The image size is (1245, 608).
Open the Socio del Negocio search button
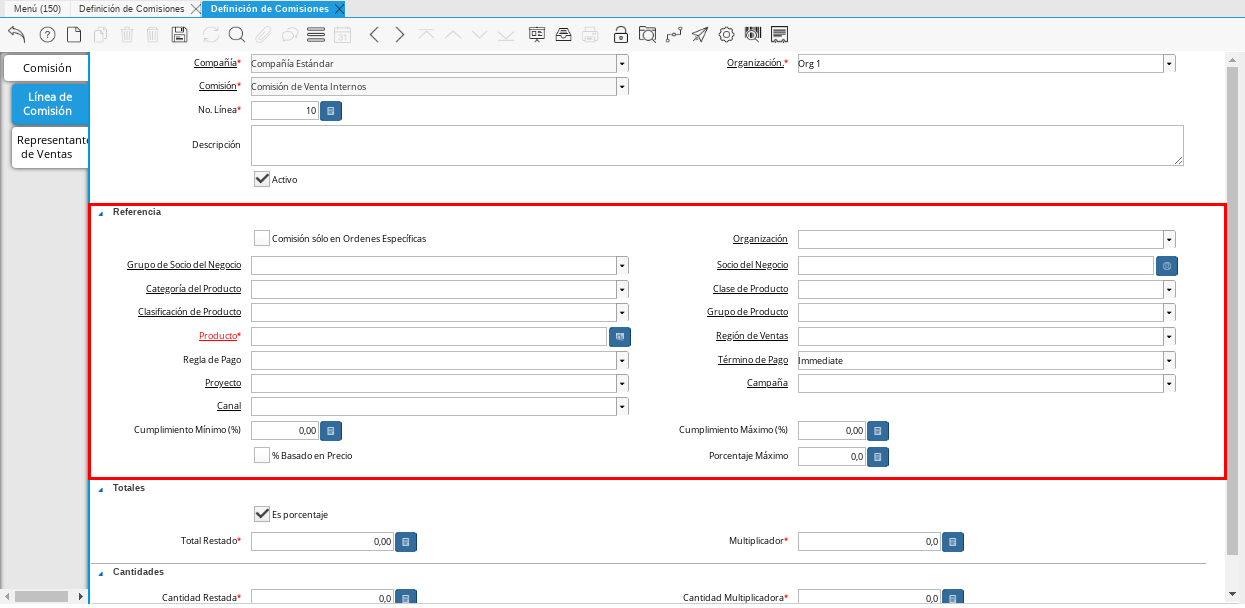[x=1167, y=265]
